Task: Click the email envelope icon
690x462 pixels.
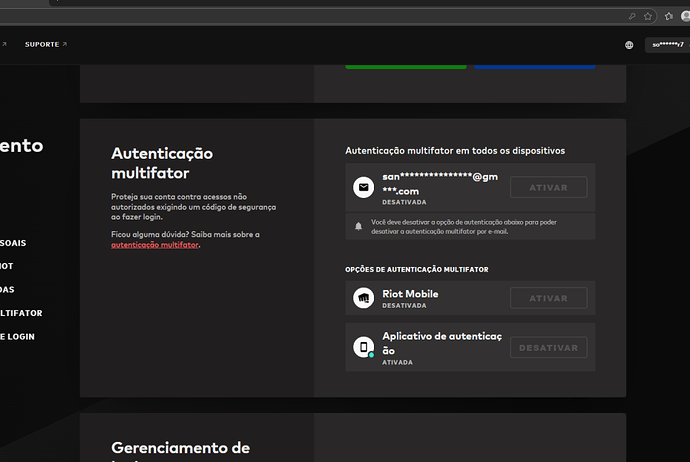Action: [x=363, y=187]
